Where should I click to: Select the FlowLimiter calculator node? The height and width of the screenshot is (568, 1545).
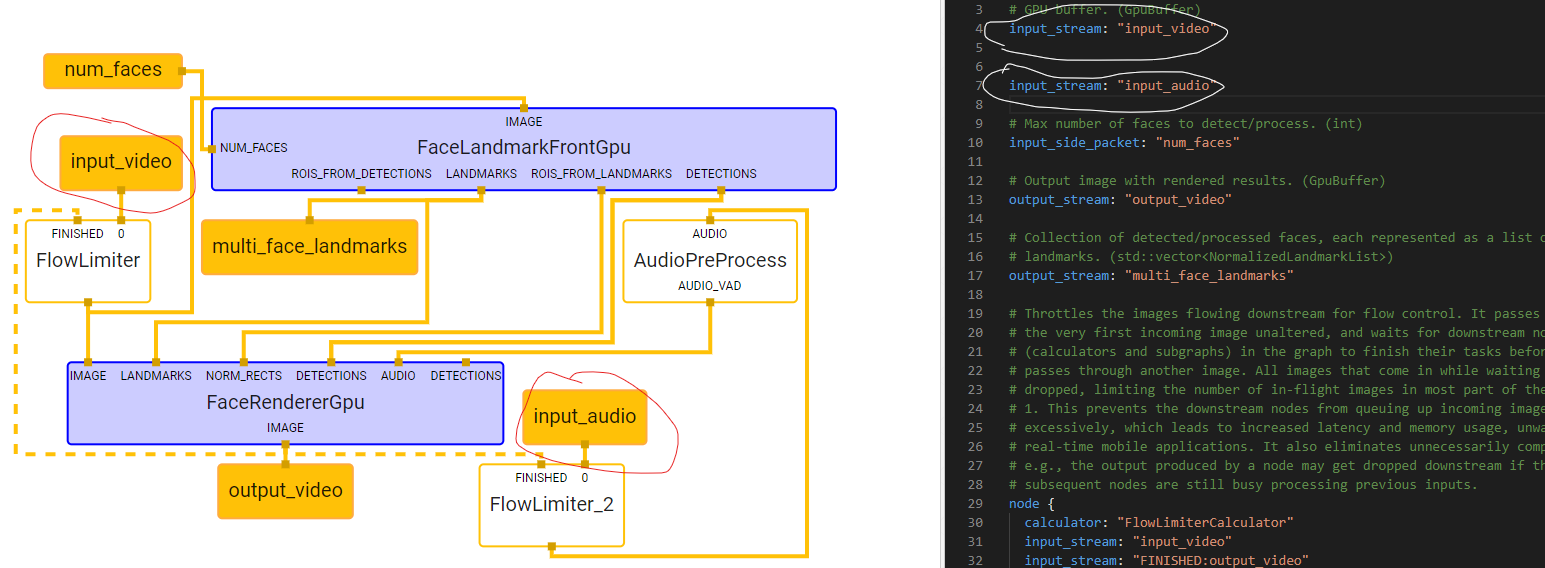[88, 261]
